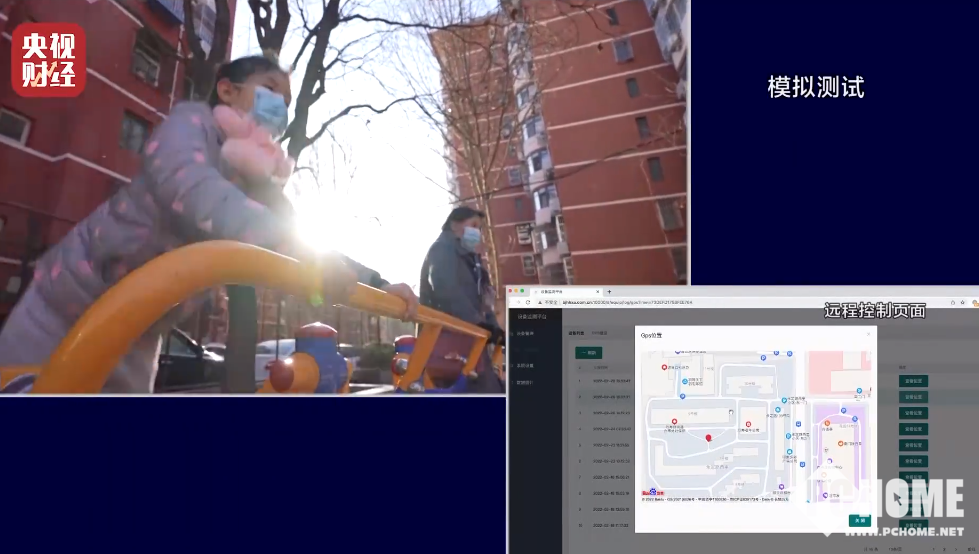Click the red GPS location pin on map
This screenshot has height=554, width=979.
coord(708,439)
